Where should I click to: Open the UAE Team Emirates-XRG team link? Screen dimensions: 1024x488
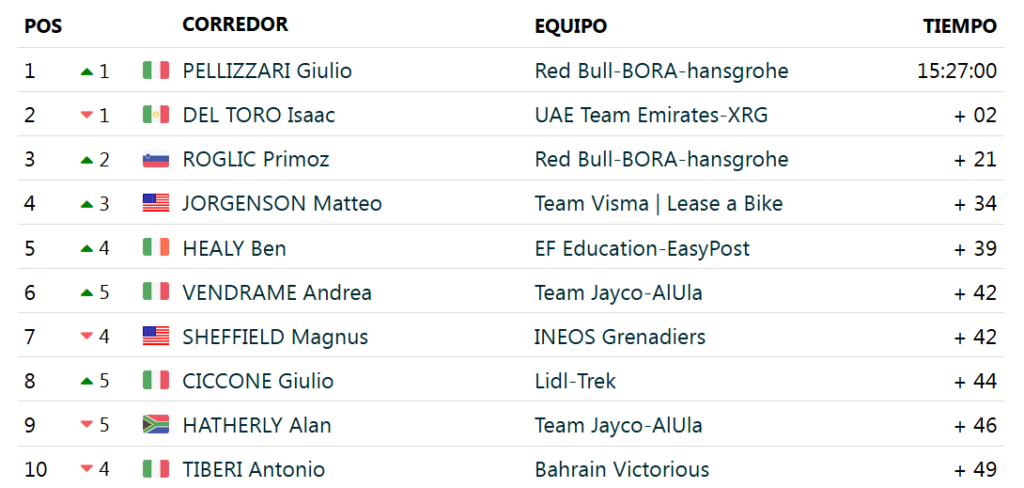click(x=651, y=115)
